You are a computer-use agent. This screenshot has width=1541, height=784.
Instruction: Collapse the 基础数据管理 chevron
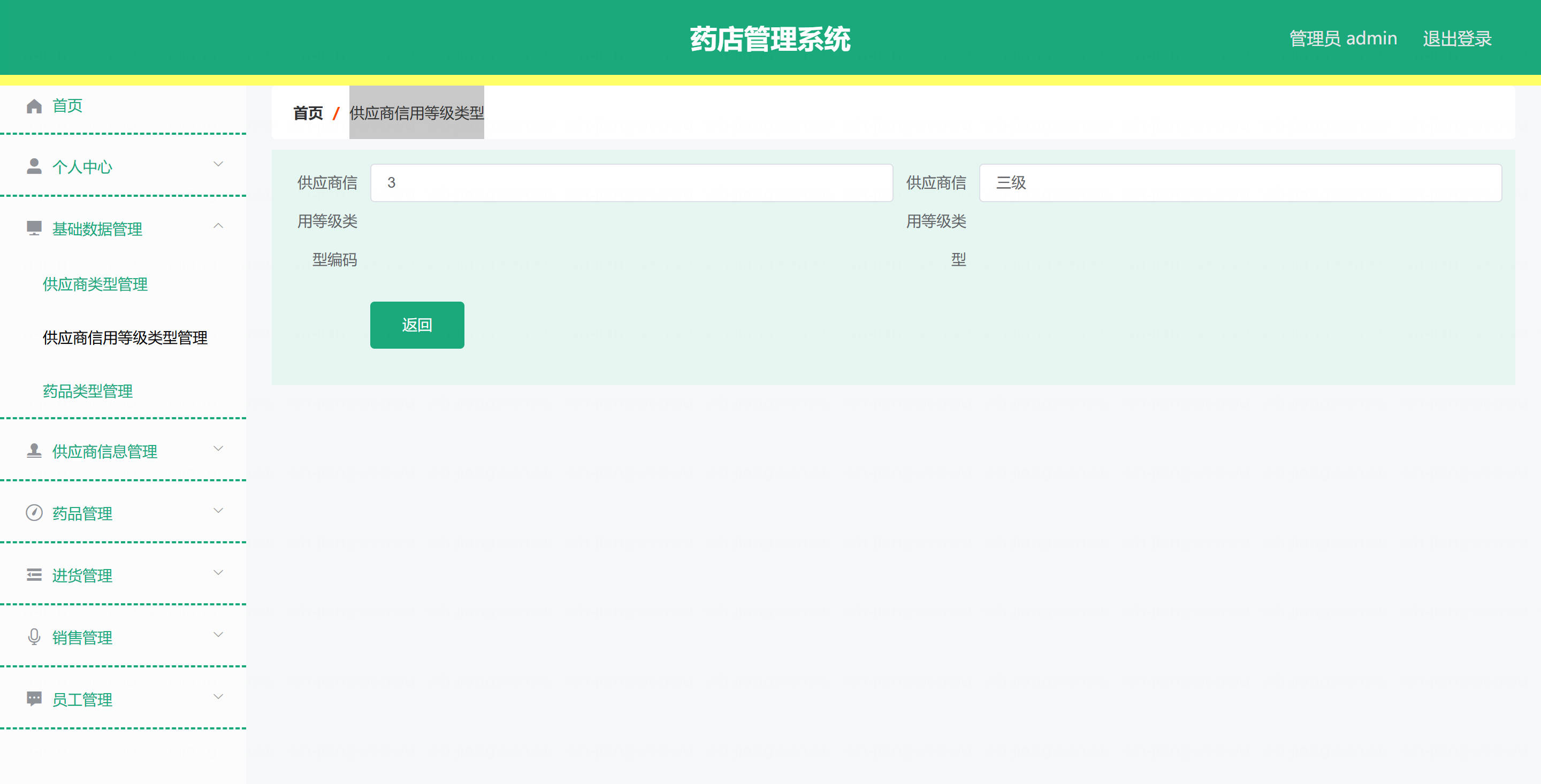click(218, 226)
